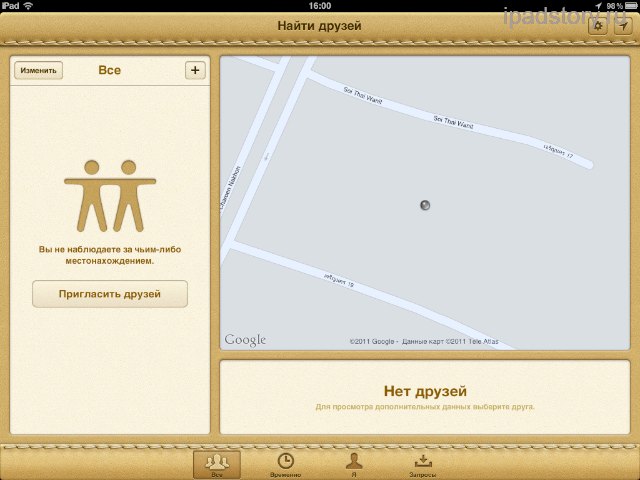This screenshot has height=480, width=640.
Task: Tap the Google logo on the map
Action: click(x=245, y=340)
